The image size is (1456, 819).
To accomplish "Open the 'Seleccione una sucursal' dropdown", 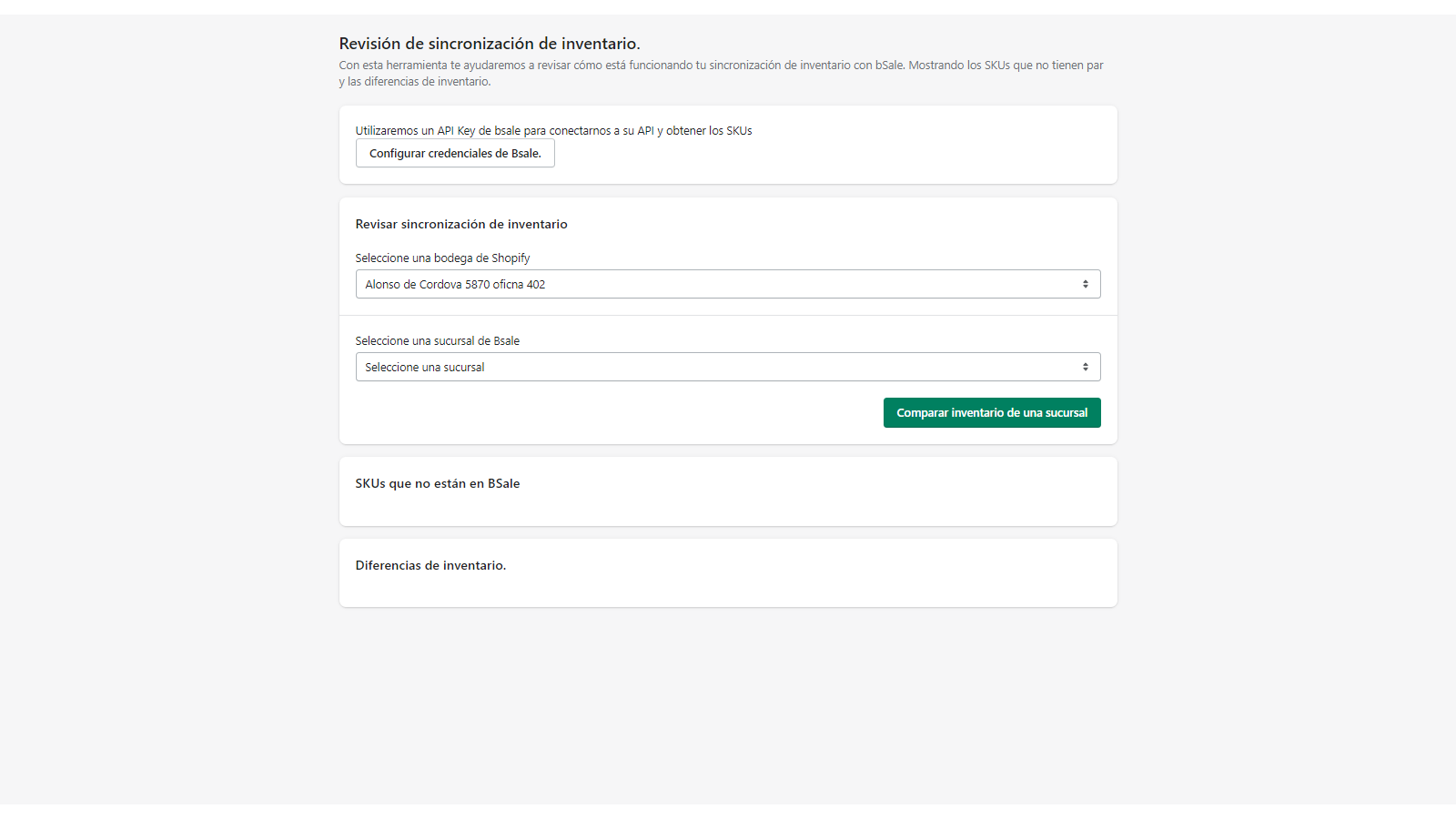I will [x=728, y=367].
